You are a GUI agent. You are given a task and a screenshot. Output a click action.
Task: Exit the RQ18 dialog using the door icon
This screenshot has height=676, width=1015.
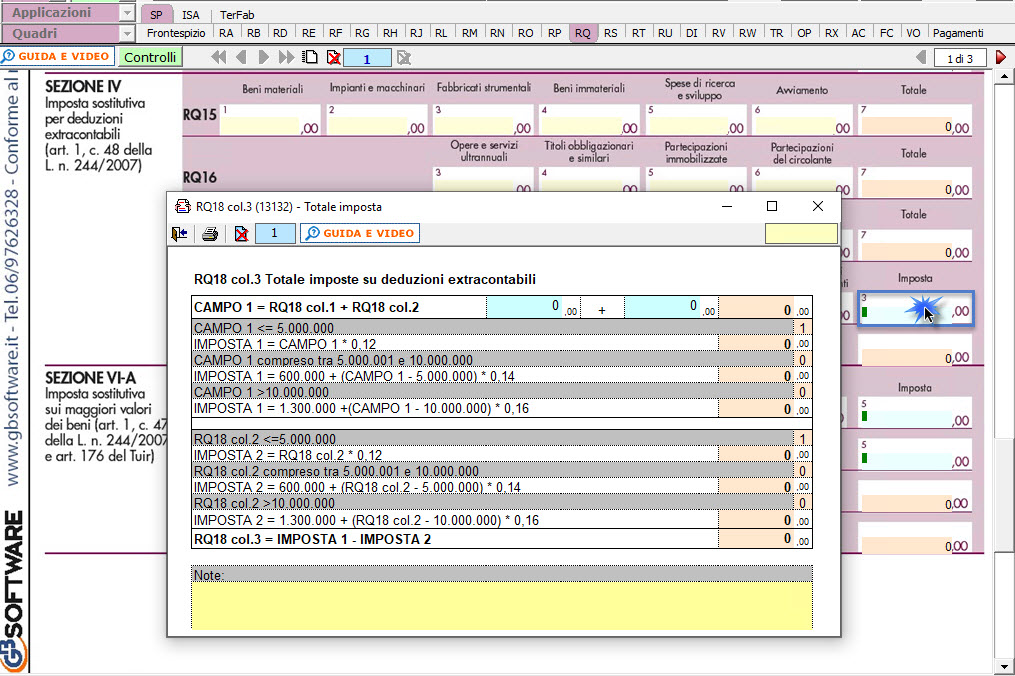tap(179, 234)
